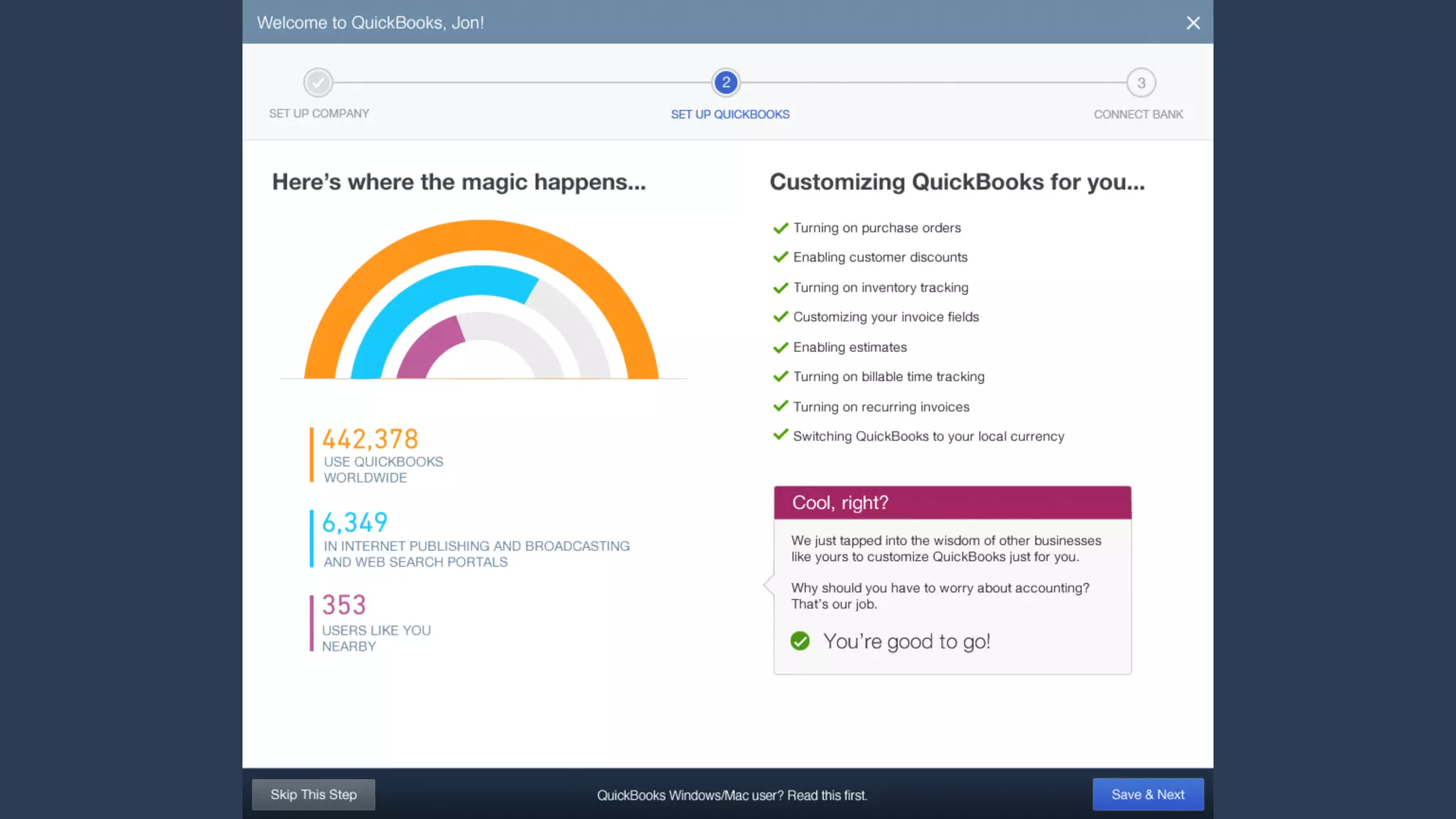
Task: Click checkmark next to Turning on billable time tracking
Action: point(781,376)
